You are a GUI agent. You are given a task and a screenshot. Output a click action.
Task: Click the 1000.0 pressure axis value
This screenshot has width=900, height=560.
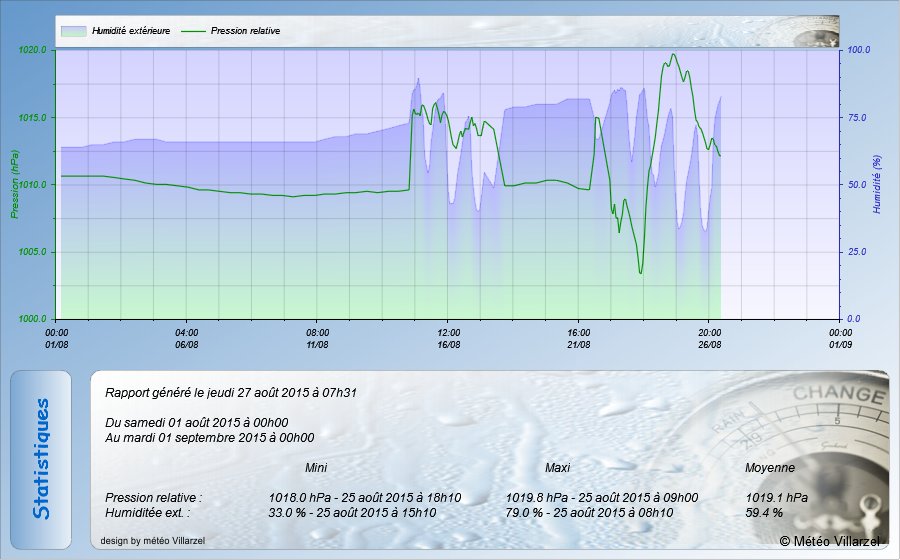click(32, 319)
